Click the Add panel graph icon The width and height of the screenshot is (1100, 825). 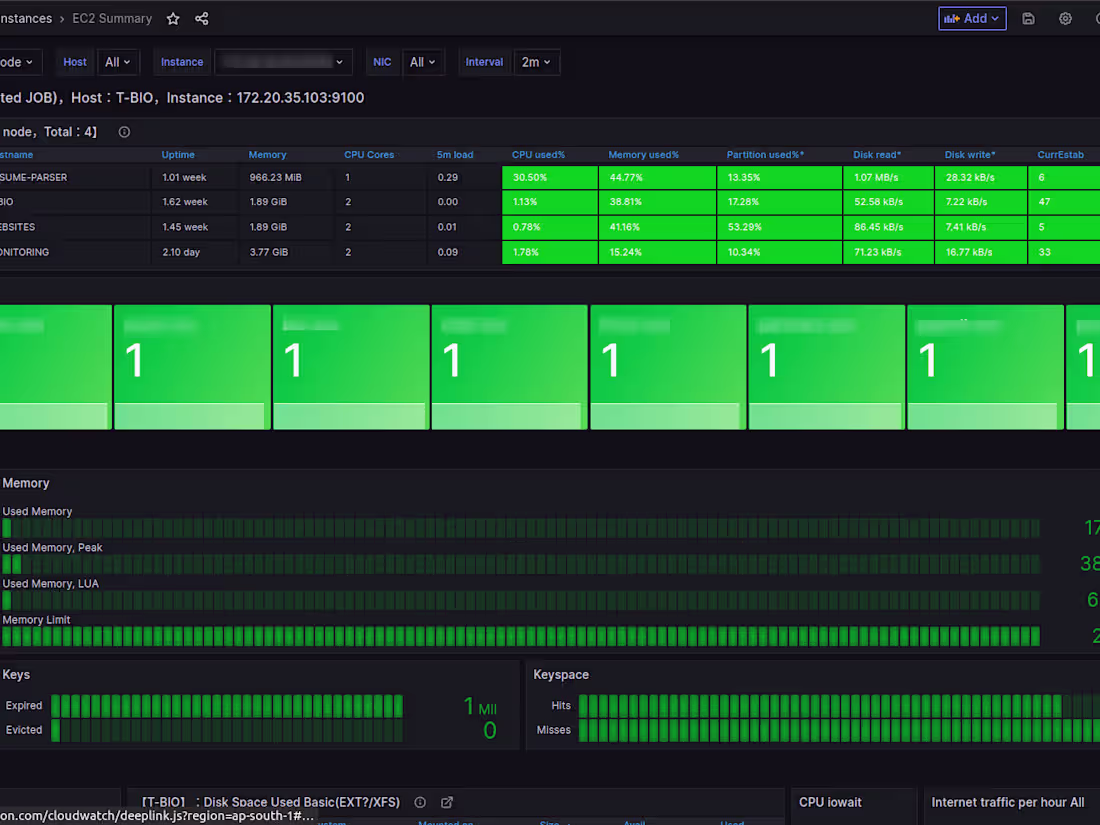pyautogui.click(x=951, y=18)
